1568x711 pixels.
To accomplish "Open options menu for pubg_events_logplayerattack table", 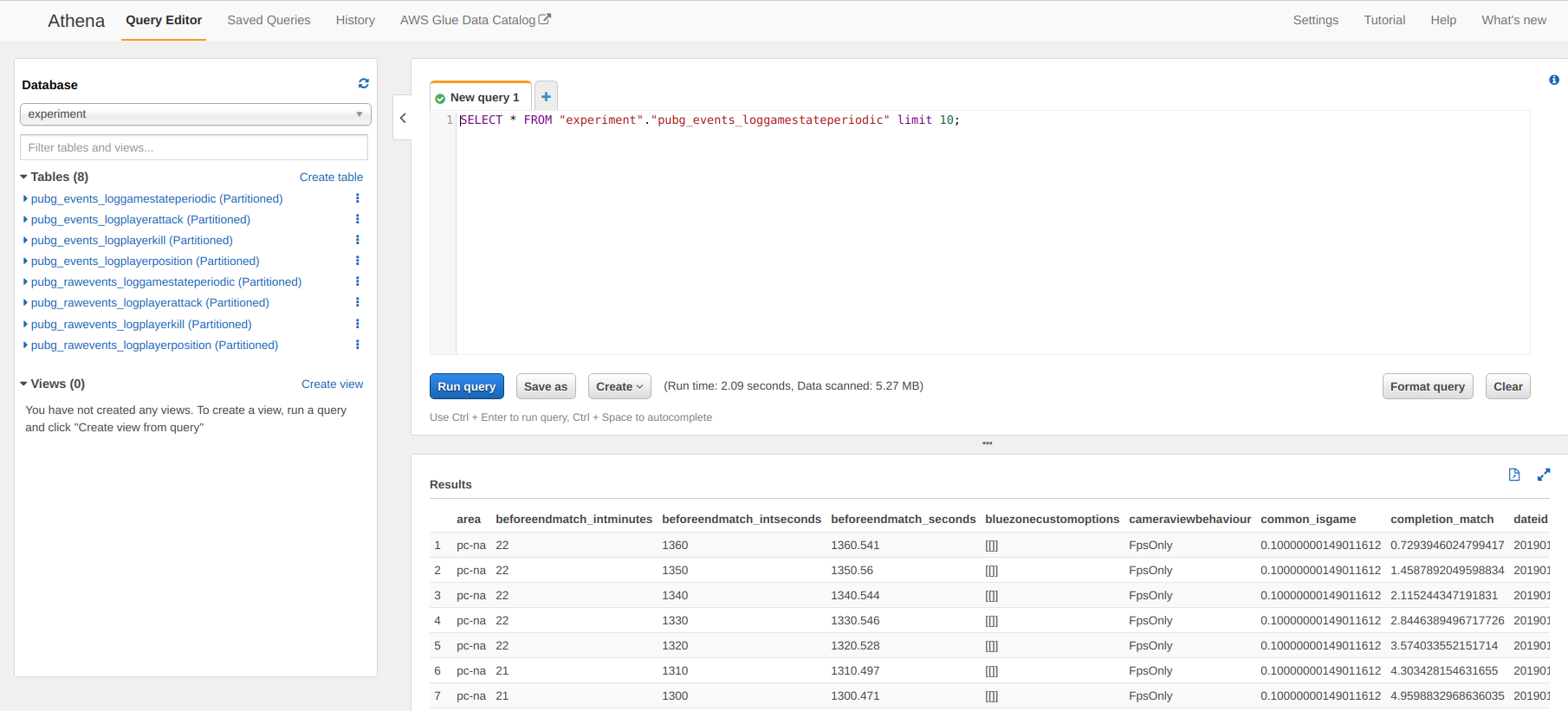I will 358,219.
